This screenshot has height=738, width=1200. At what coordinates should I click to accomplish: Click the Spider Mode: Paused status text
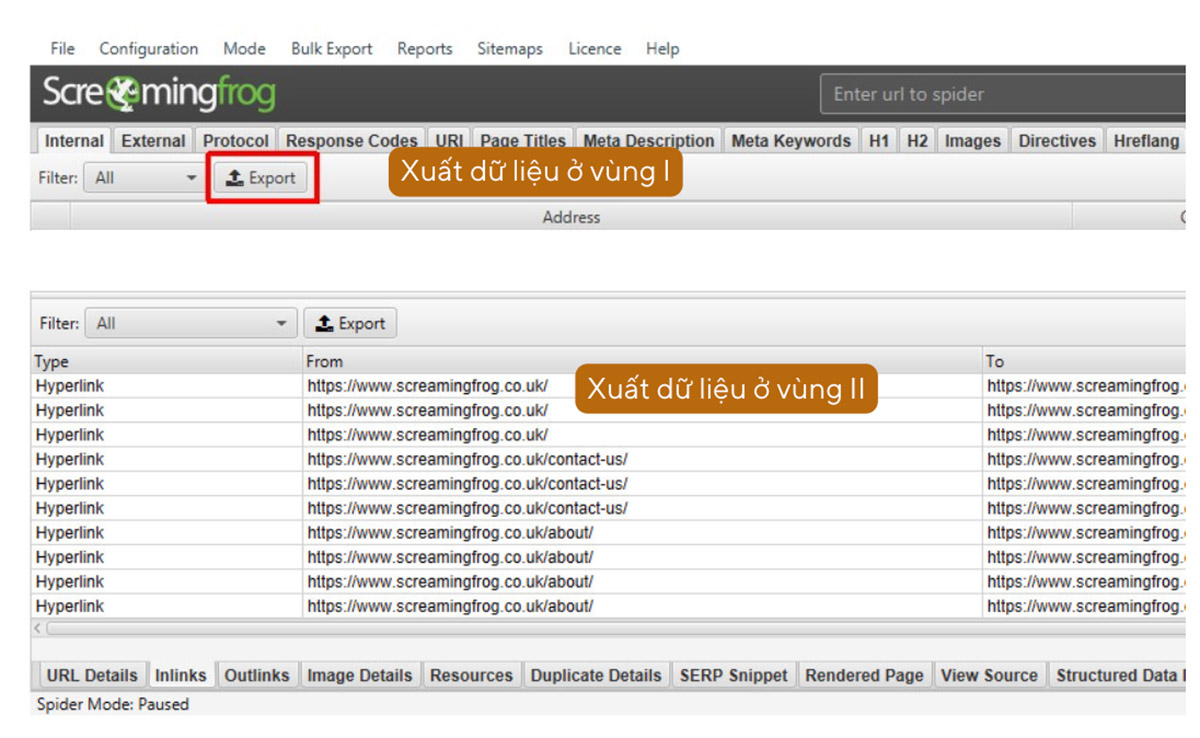tap(112, 704)
